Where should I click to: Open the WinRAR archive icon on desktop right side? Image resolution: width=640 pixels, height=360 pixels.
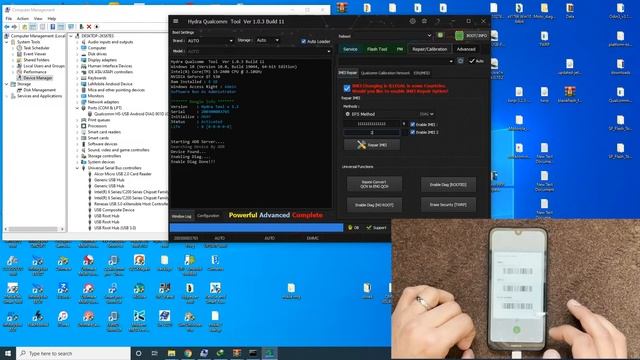pyautogui.click(x=570, y=91)
